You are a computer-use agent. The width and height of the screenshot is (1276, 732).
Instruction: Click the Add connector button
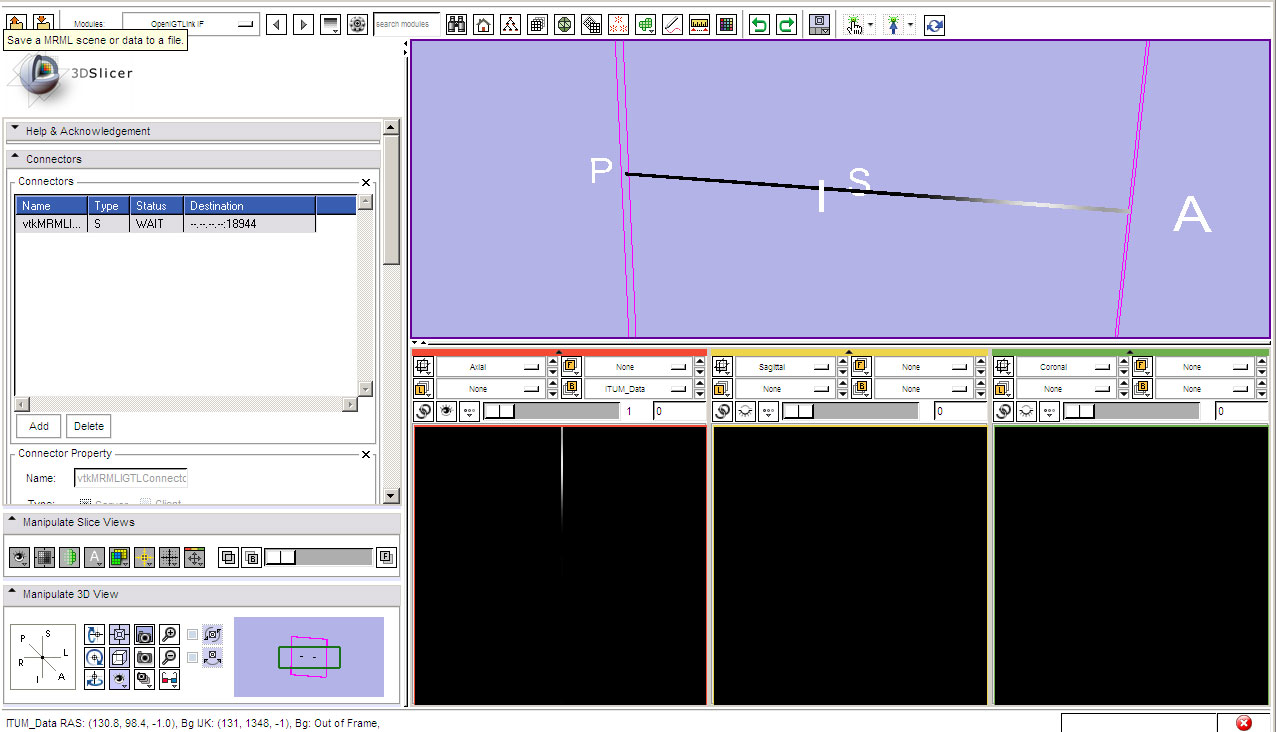pyautogui.click(x=39, y=426)
